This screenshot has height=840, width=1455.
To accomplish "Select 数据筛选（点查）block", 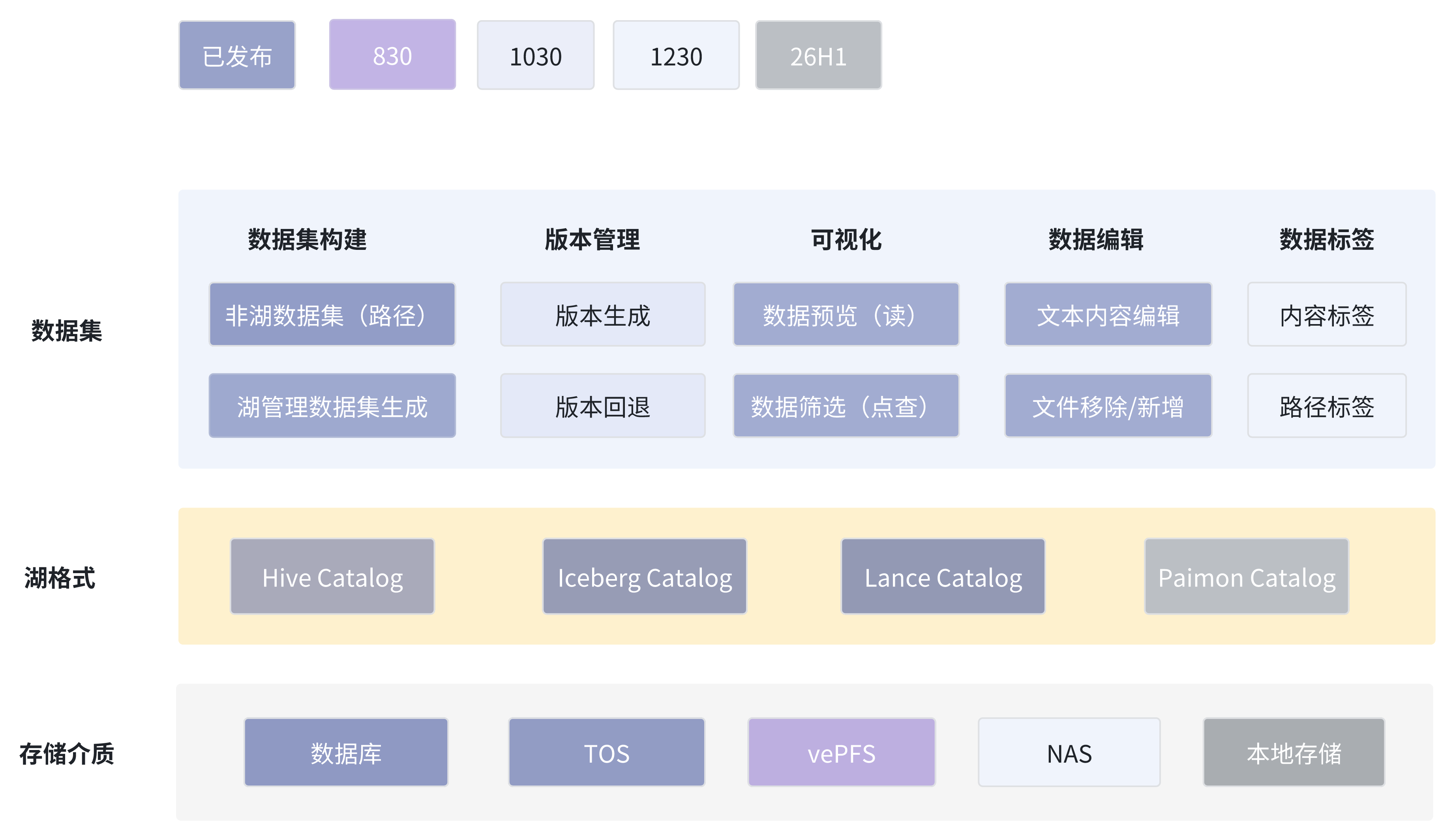I will (x=845, y=405).
